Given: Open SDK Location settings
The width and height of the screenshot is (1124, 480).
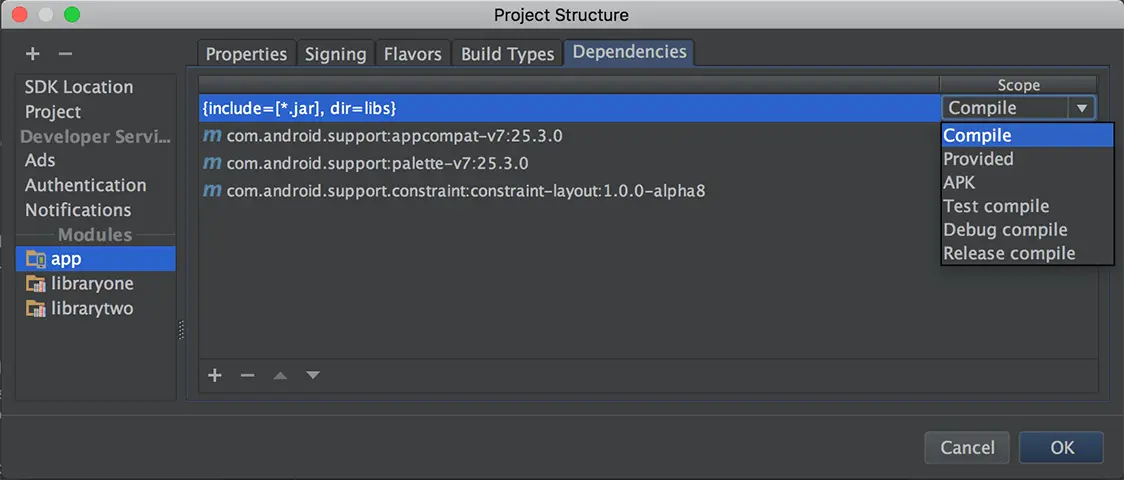Looking at the screenshot, I should click(x=79, y=87).
